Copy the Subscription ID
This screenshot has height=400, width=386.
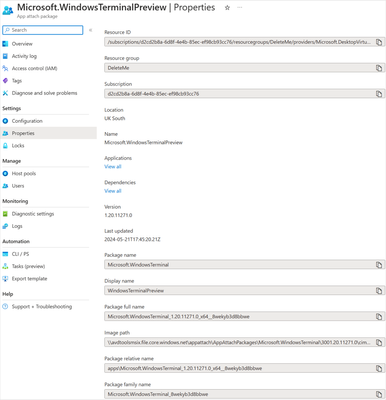coord(379,94)
